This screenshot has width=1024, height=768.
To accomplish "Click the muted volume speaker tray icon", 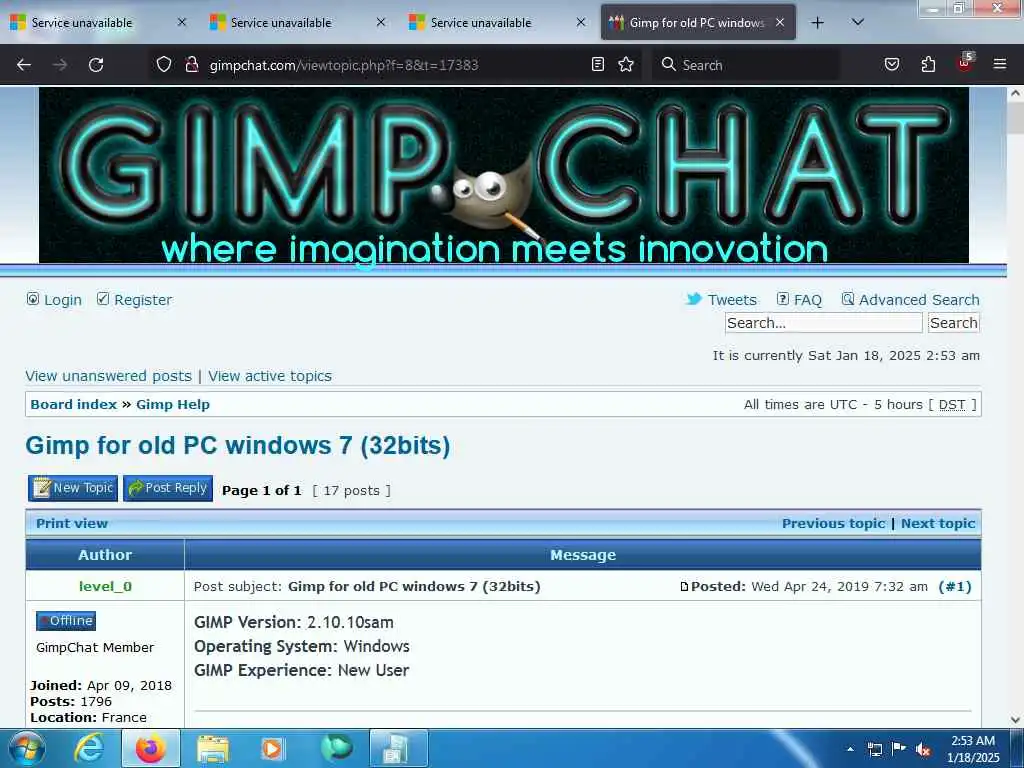I will 923,750.
